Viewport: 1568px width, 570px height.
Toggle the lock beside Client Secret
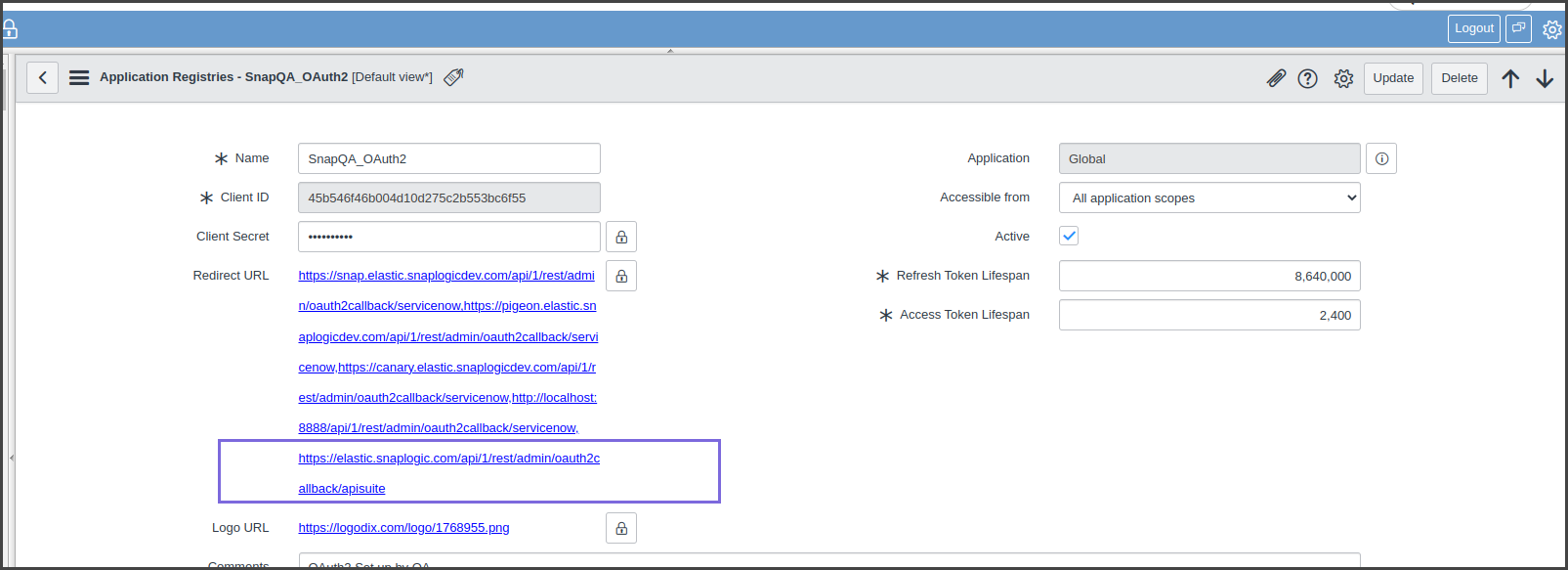[621, 237]
